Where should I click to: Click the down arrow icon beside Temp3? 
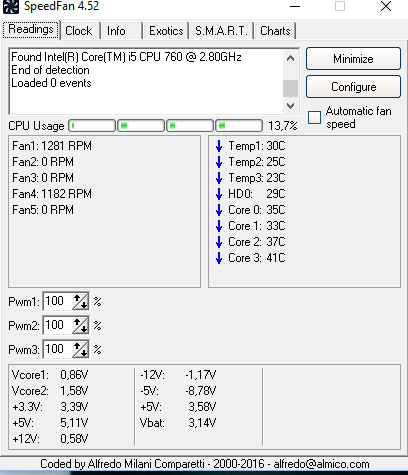click(x=219, y=178)
